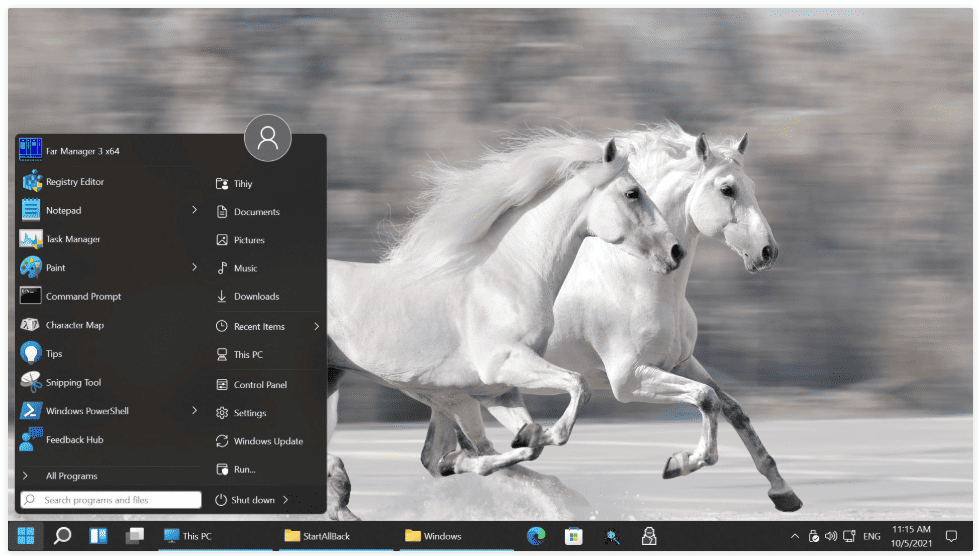The height and width of the screenshot is (556, 979).
Task: Click the tray lock-shaped device icon
Action: point(813,536)
